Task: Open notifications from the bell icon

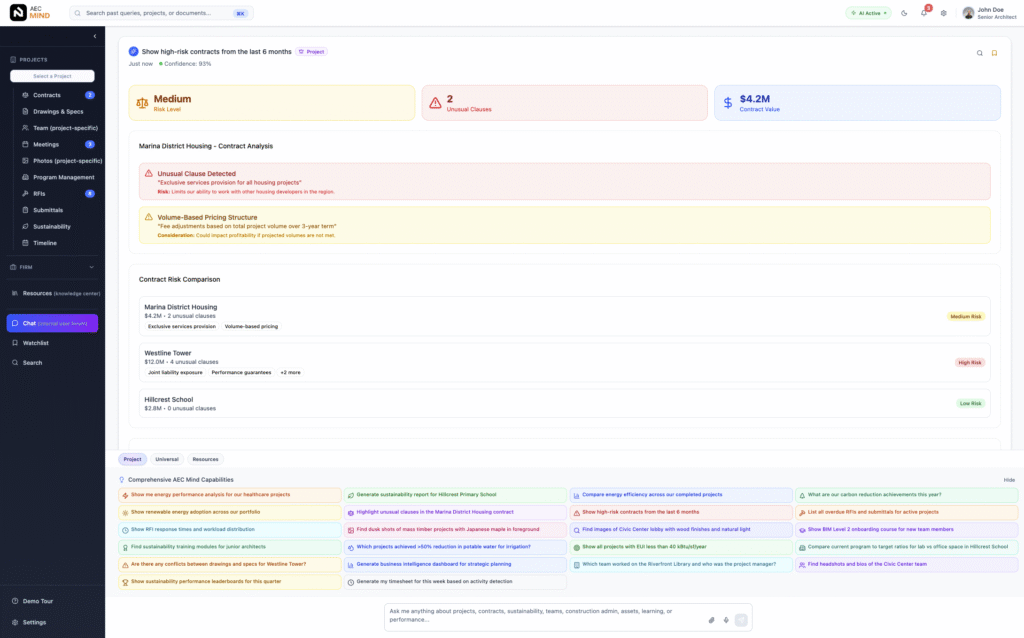Action: (922, 13)
